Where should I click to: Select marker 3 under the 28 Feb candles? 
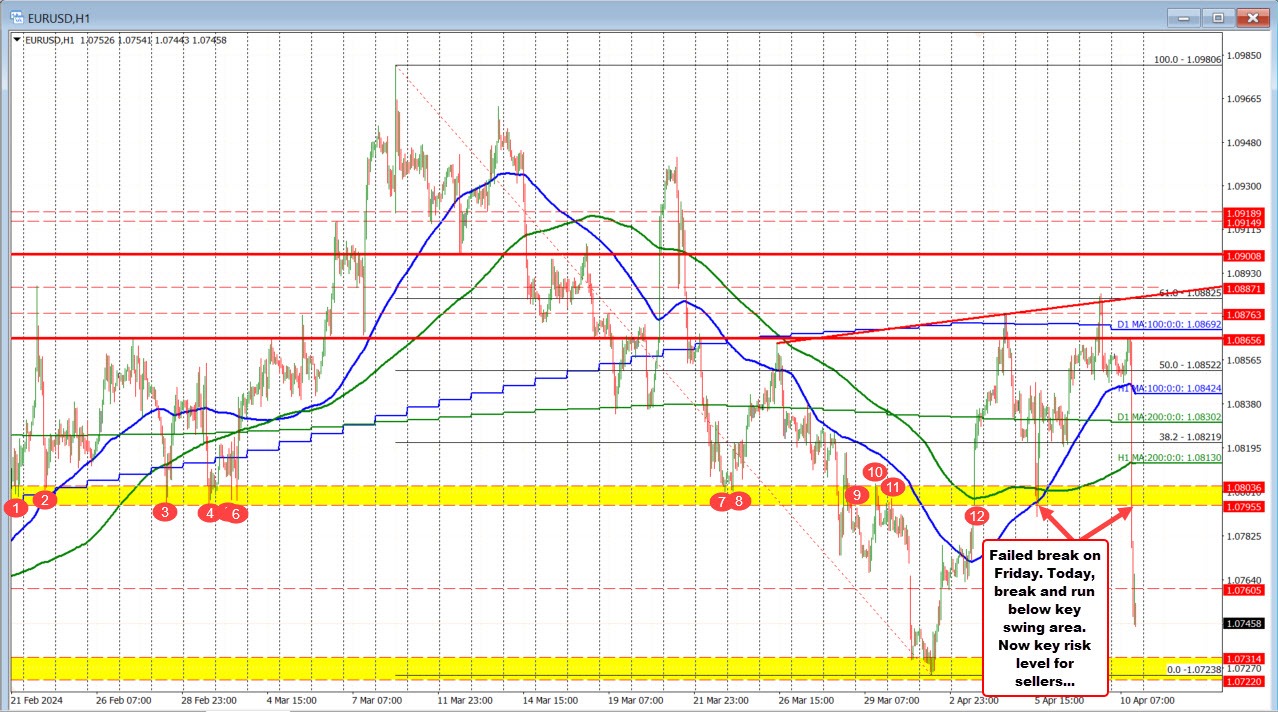pos(164,511)
